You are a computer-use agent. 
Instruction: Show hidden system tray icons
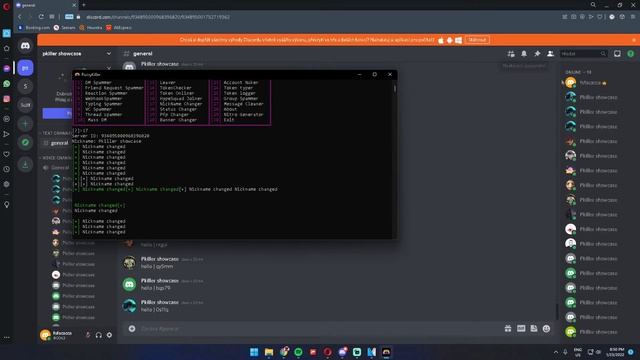(556, 352)
